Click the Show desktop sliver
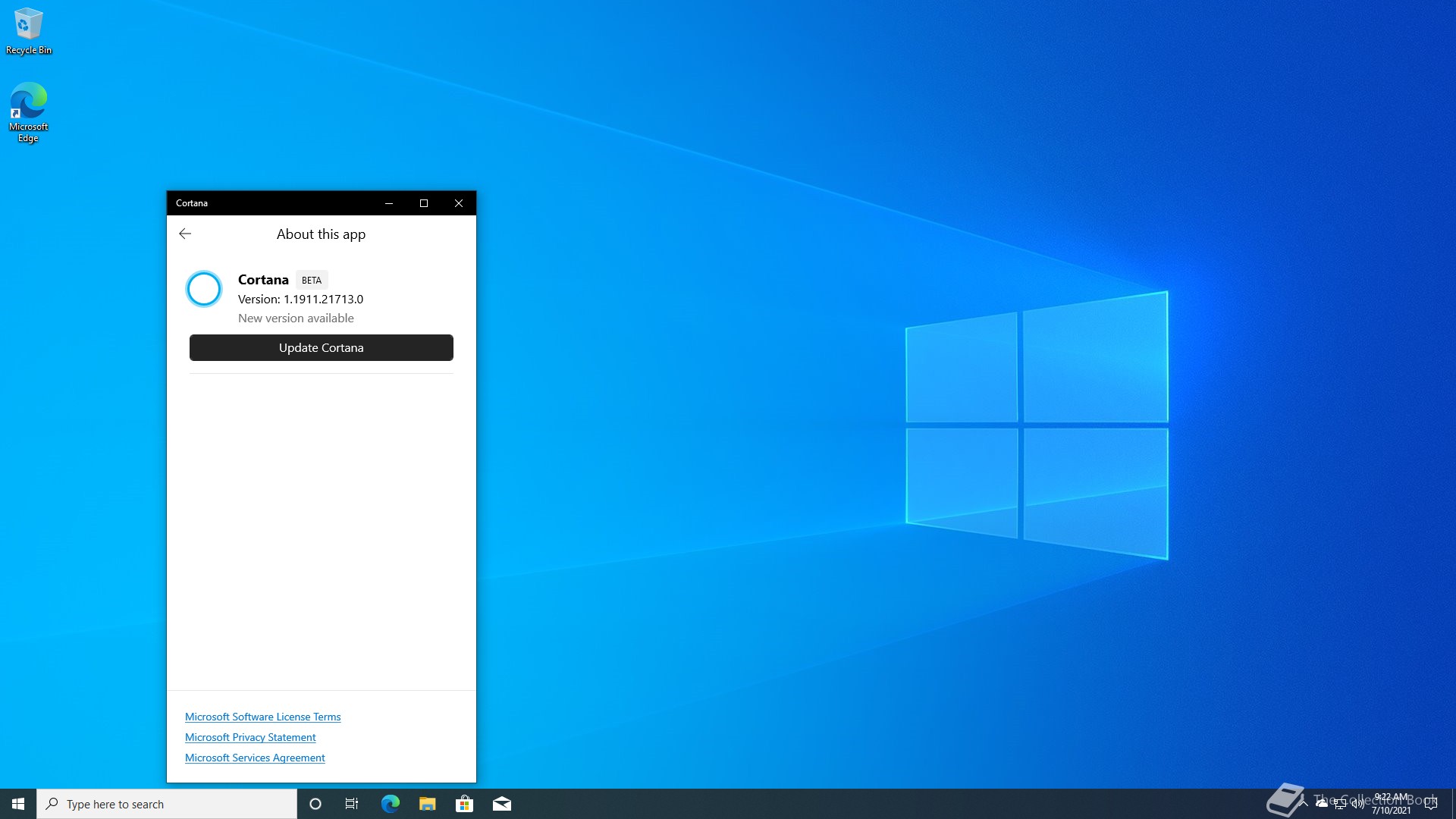Image resolution: width=1456 pixels, height=819 pixels. [x=1453, y=804]
